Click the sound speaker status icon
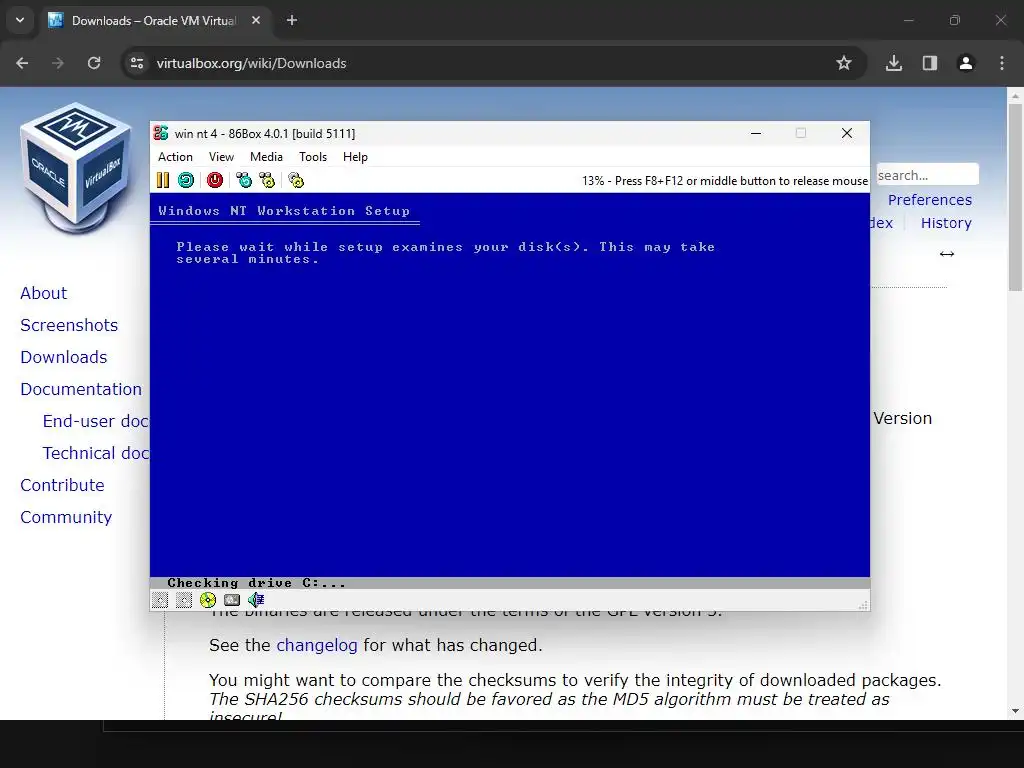This screenshot has width=1024, height=768. (x=256, y=600)
